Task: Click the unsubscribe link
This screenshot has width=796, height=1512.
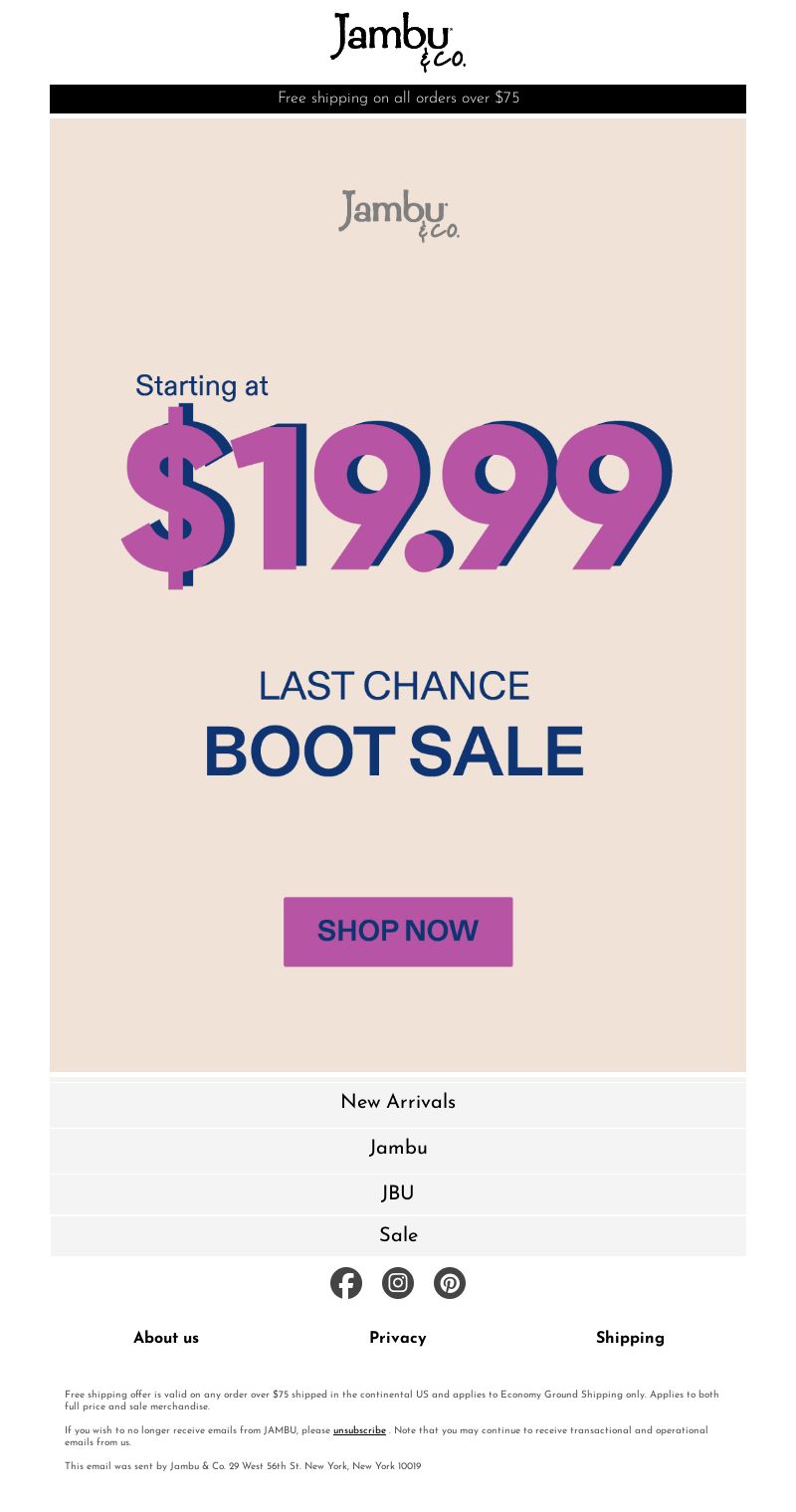Action: (359, 1430)
